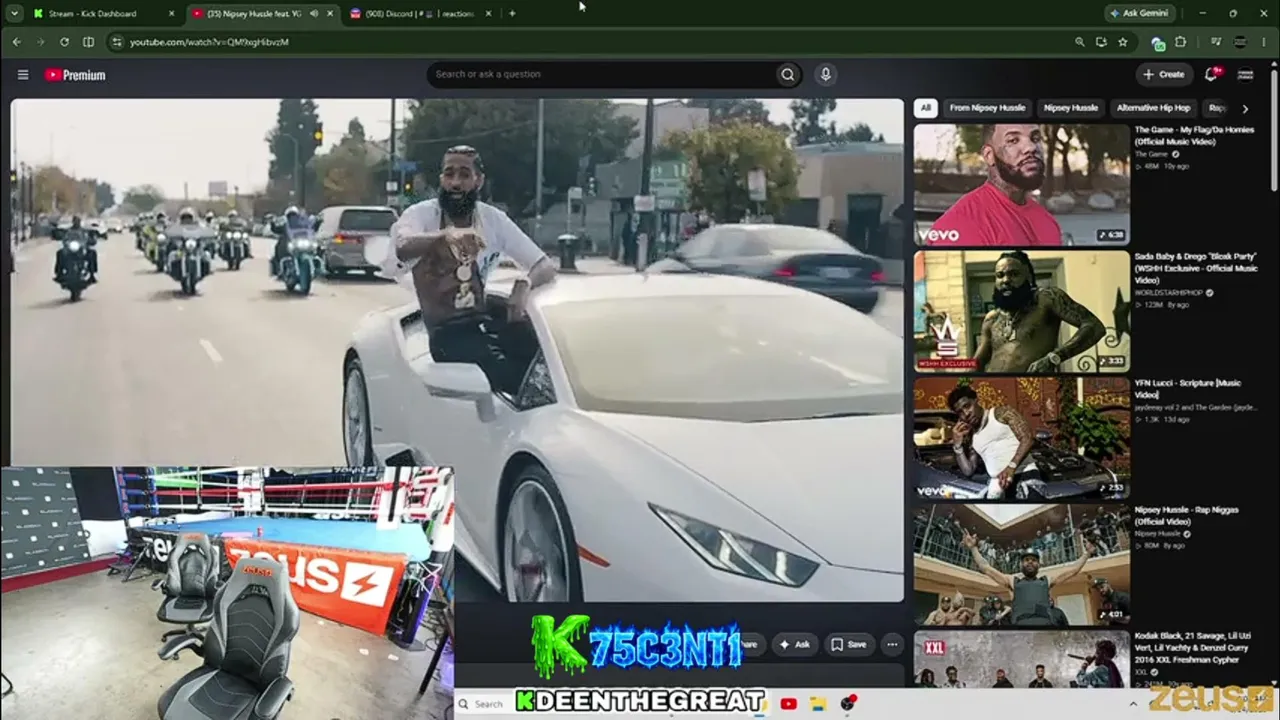Open the taskbar app with red badge

(848, 704)
